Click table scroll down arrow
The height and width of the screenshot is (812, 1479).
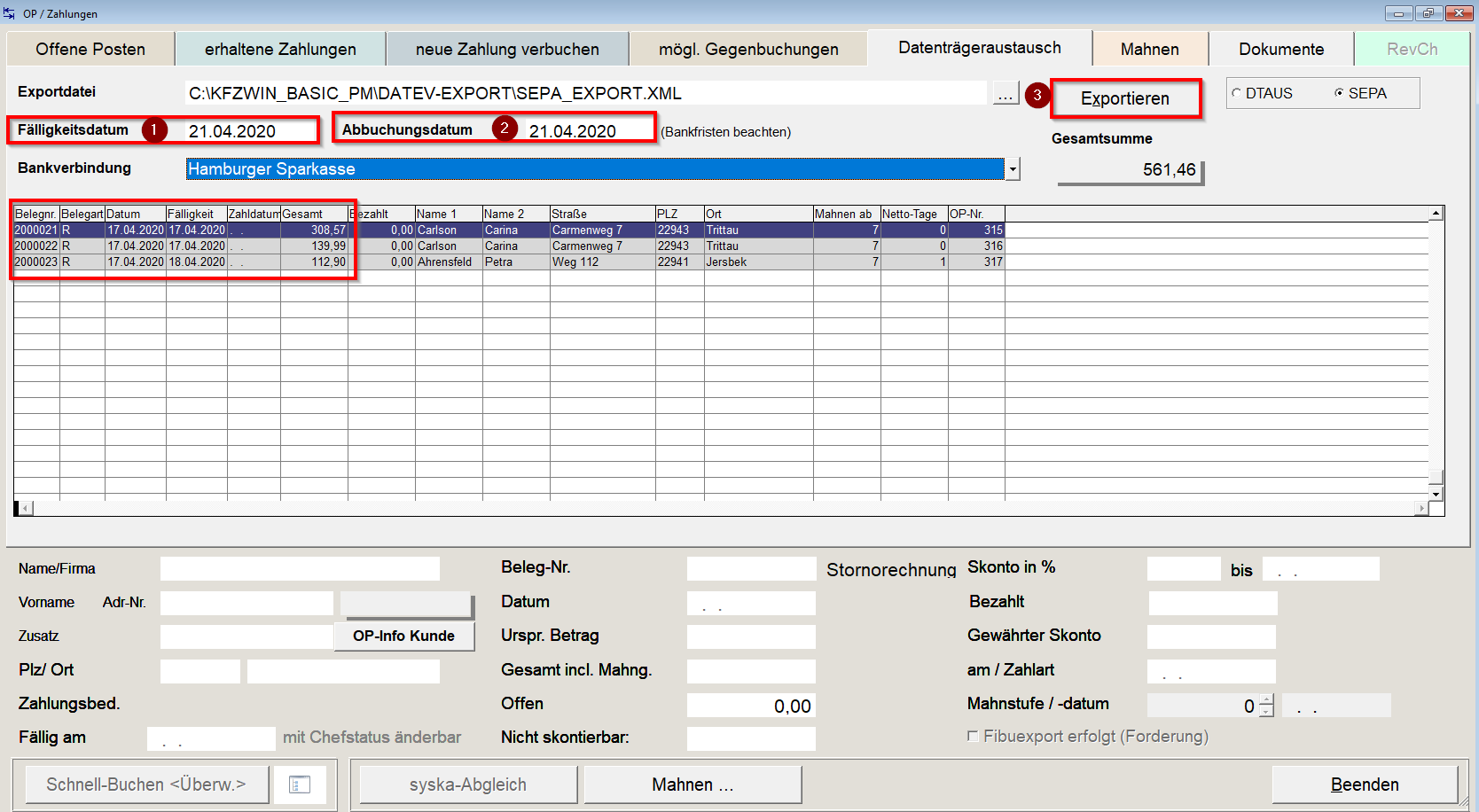pyautogui.click(x=1436, y=493)
